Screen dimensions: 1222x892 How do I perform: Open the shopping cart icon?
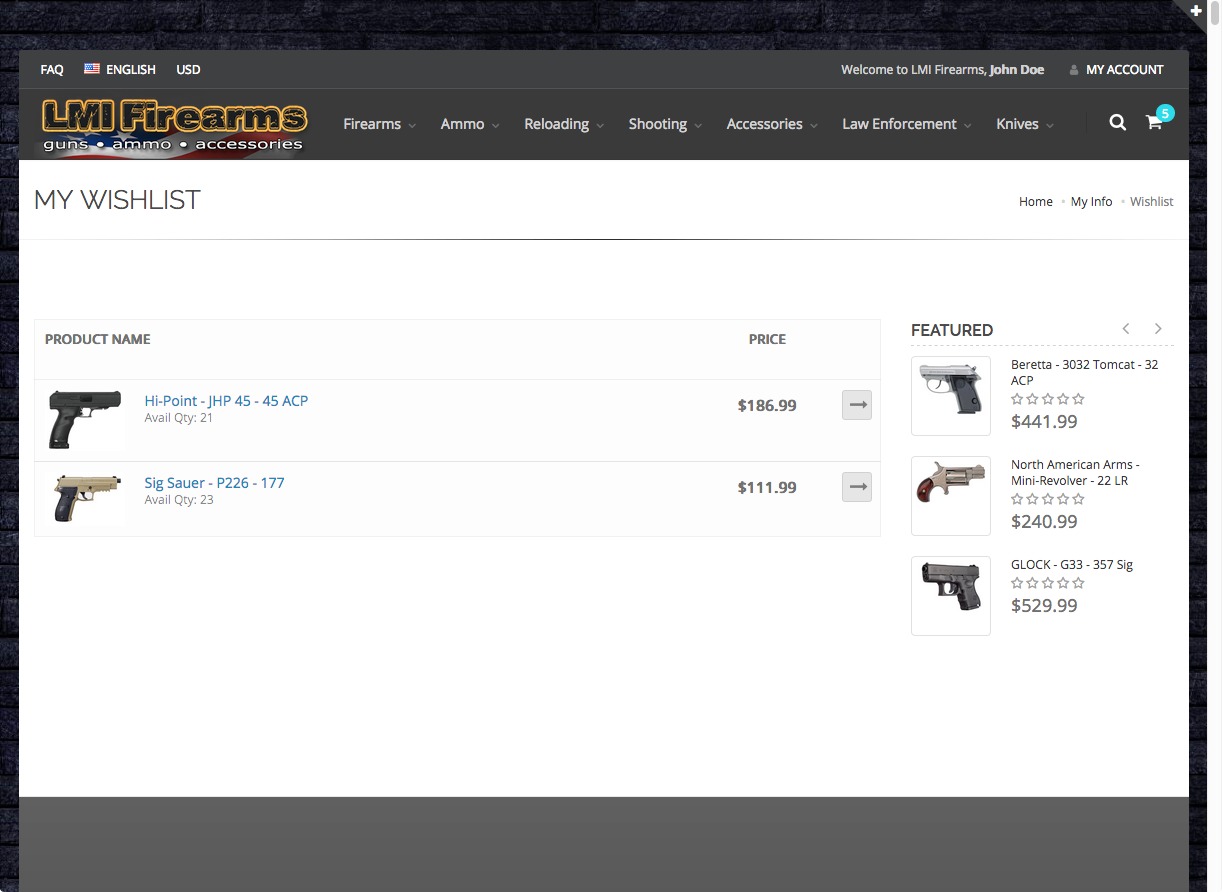click(x=1154, y=123)
